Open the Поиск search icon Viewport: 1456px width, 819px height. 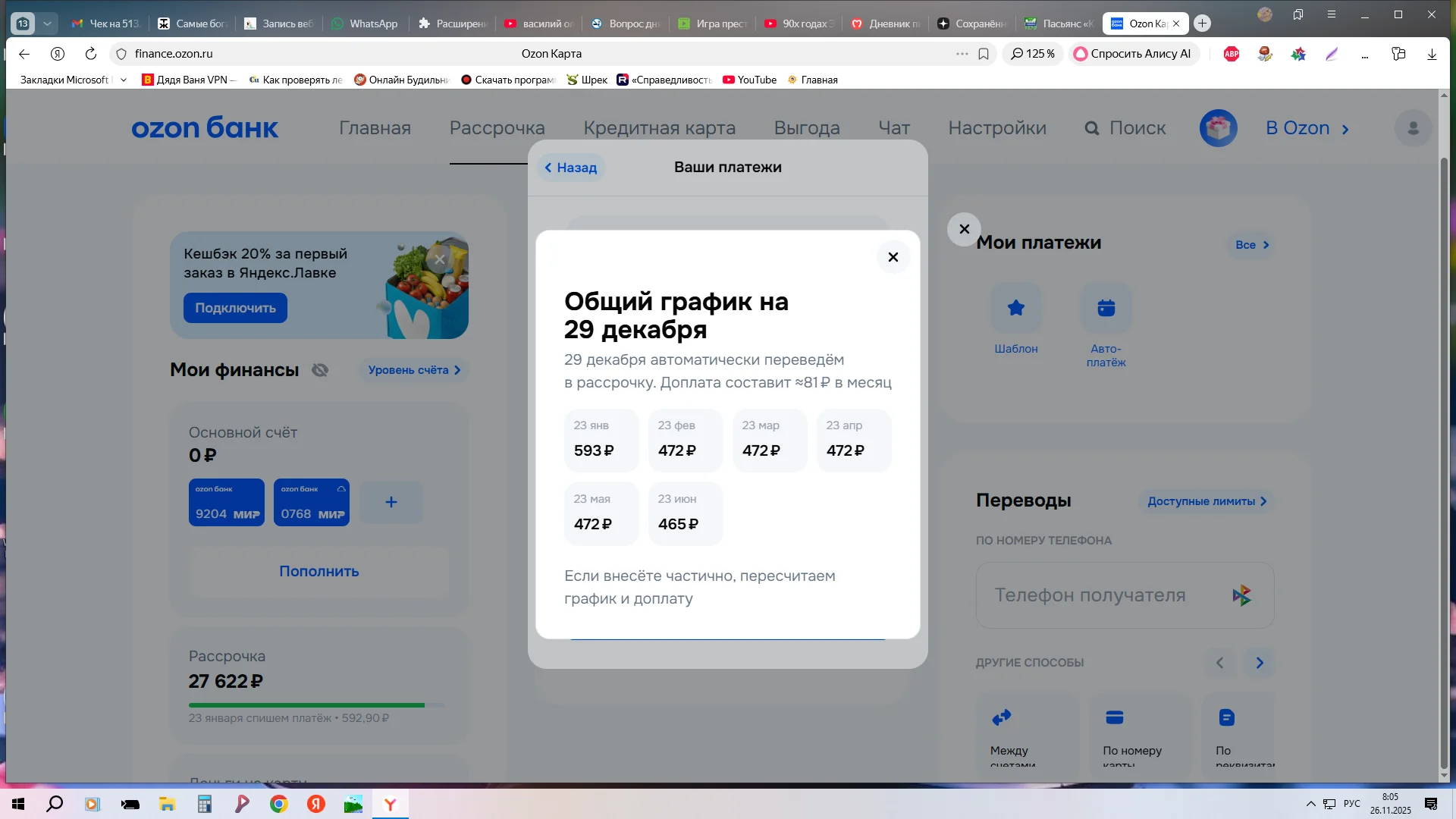(1092, 128)
